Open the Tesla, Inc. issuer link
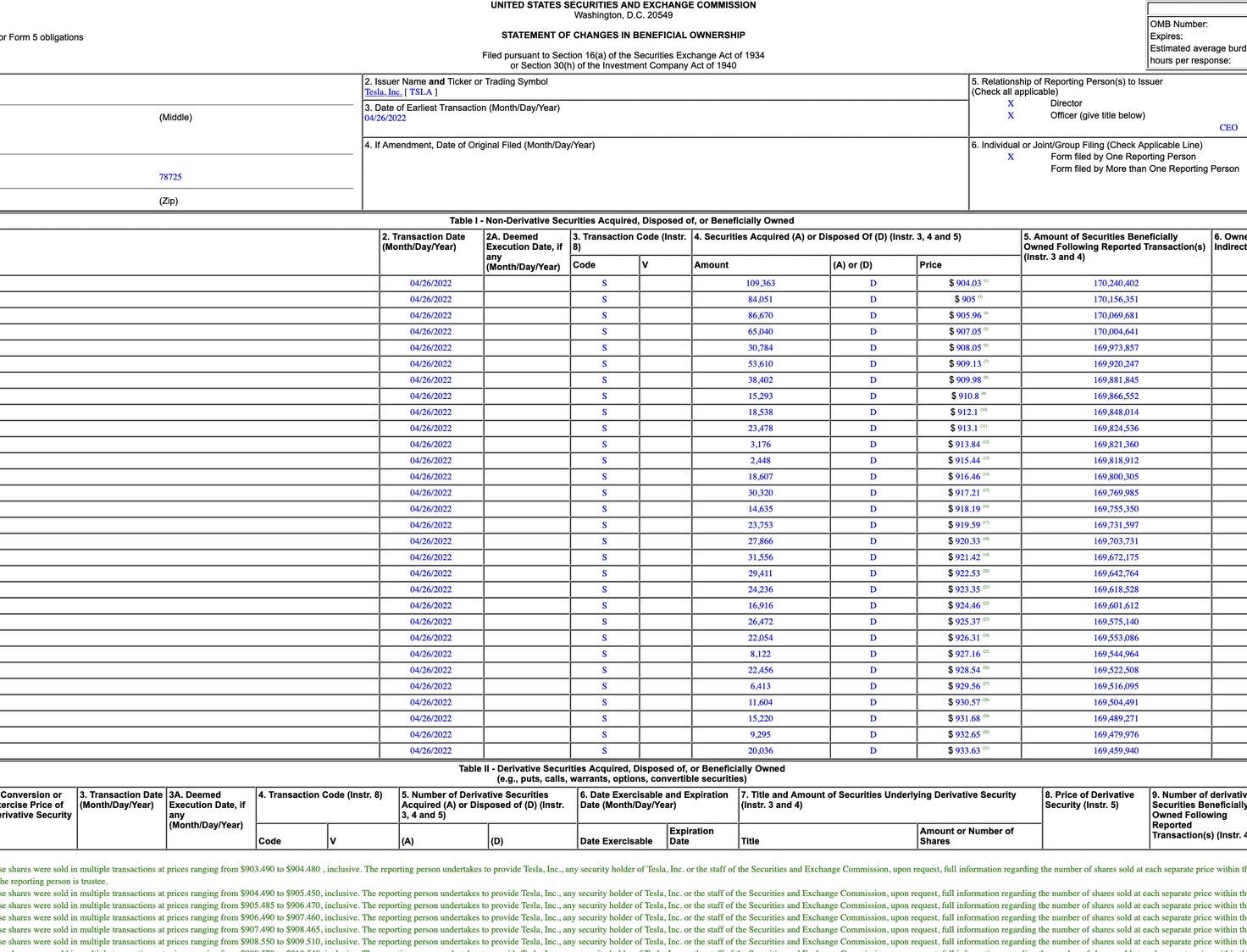 coord(383,92)
